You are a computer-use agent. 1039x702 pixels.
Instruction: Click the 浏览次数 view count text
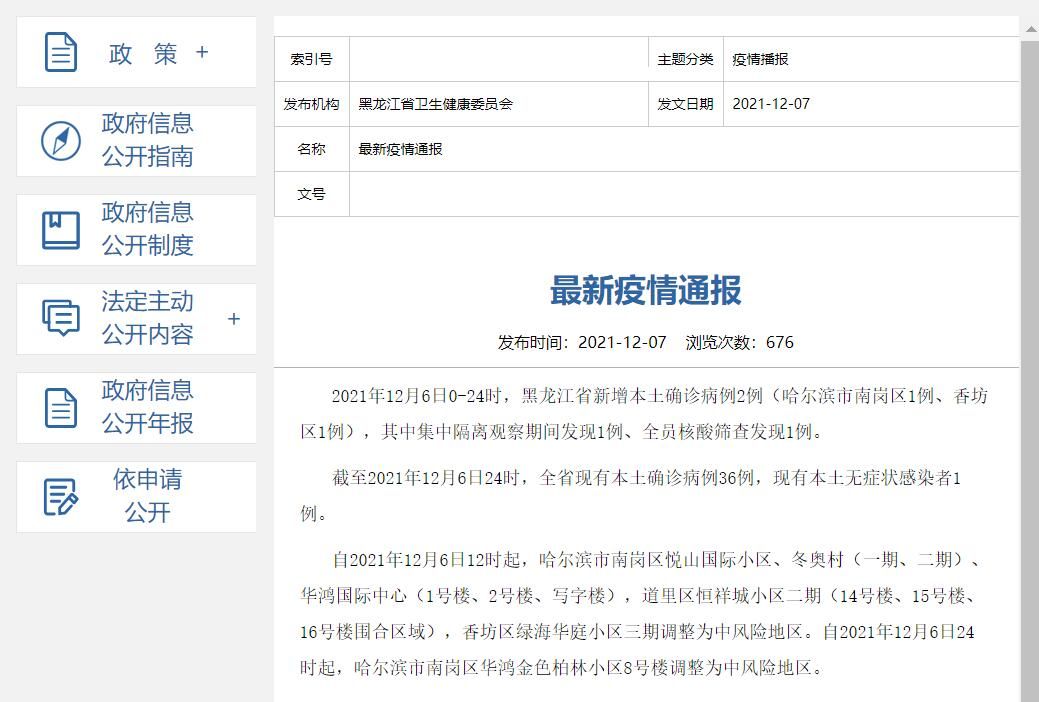[x=739, y=342]
